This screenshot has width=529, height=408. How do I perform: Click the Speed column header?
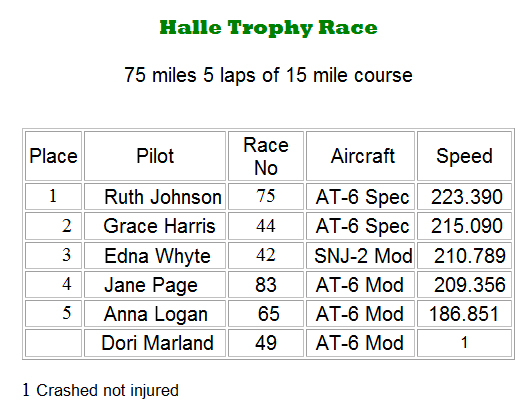[x=464, y=156]
